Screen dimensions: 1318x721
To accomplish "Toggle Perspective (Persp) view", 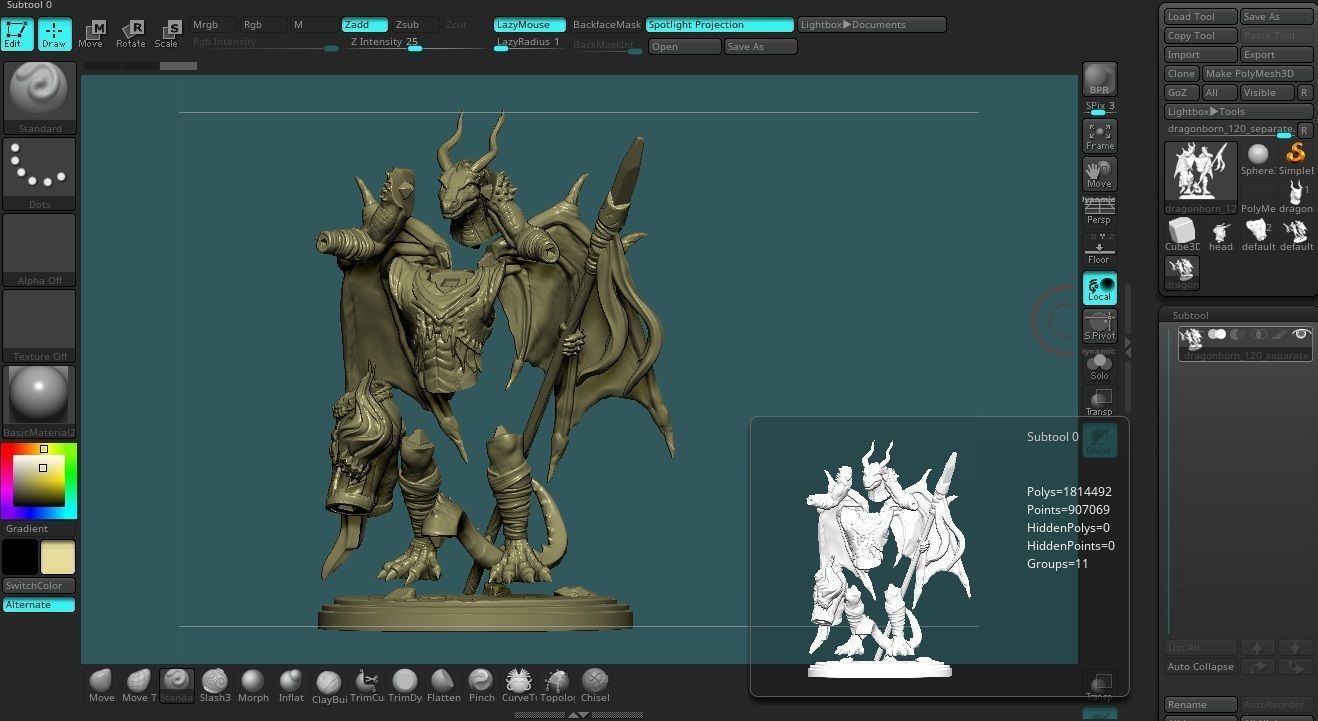I will 1100,212.
